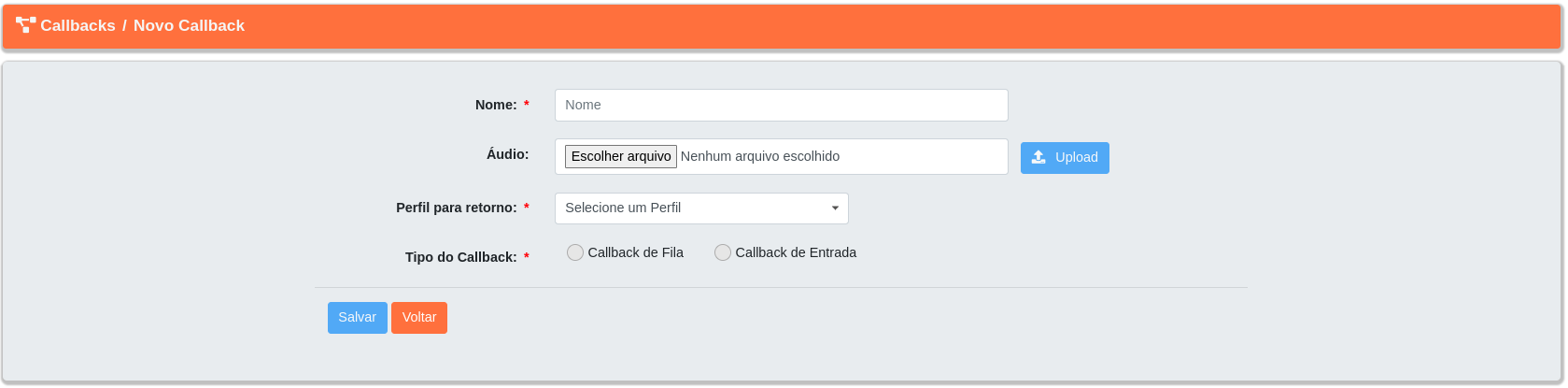Viewport: 1568px width, 388px height.
Task: Click the Voltar button
Action: point(419,318)
